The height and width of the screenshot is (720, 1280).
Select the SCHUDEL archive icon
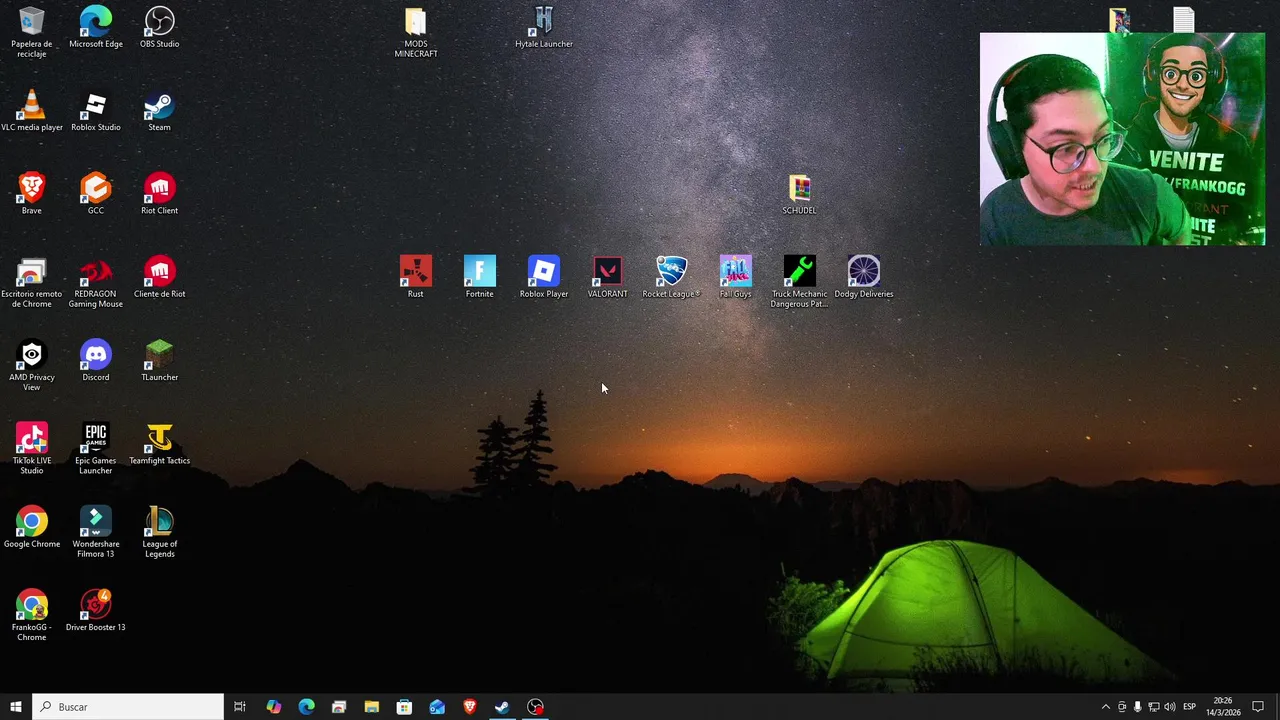(799, 194)
